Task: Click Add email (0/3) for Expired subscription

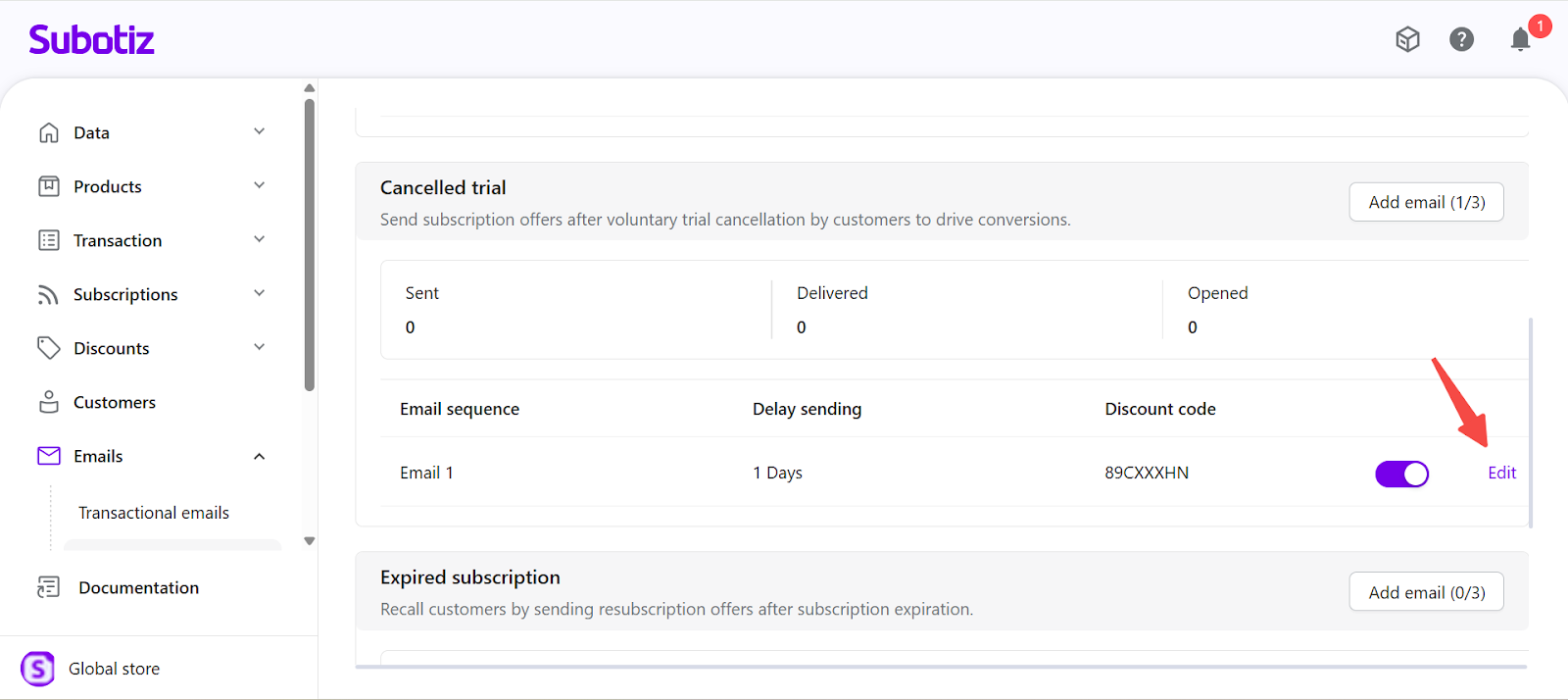Action: 1426,592
